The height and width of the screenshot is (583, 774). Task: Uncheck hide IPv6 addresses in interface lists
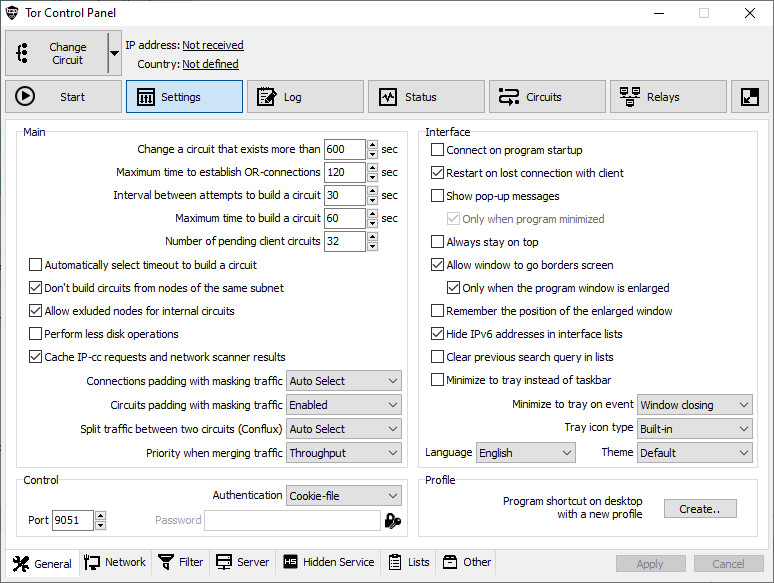click(x=437, y=334)
